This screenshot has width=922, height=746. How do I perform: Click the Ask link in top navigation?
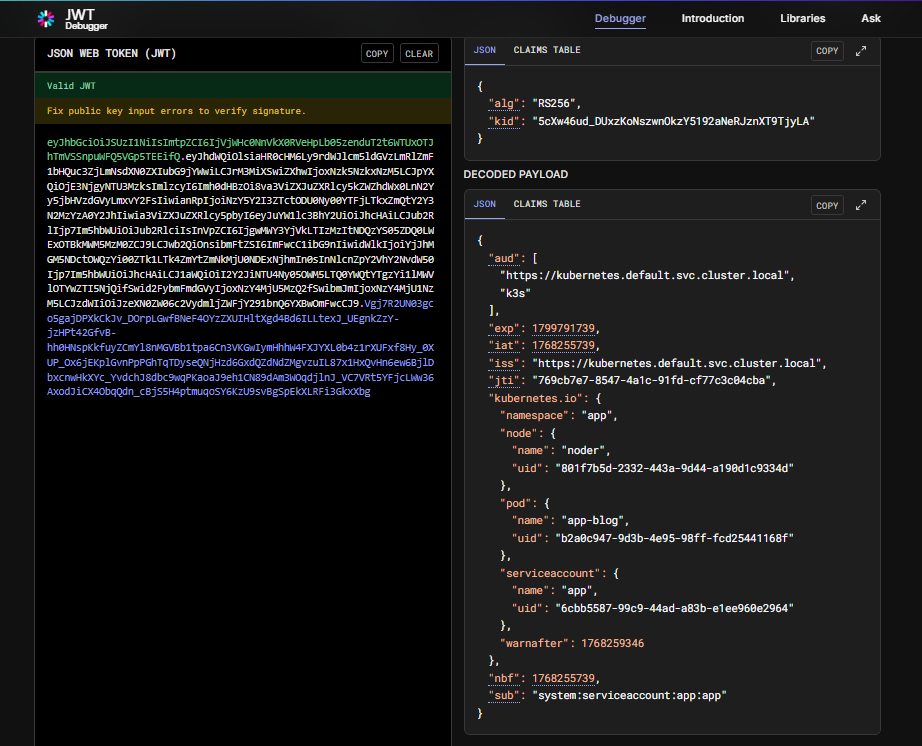point(870,18)
